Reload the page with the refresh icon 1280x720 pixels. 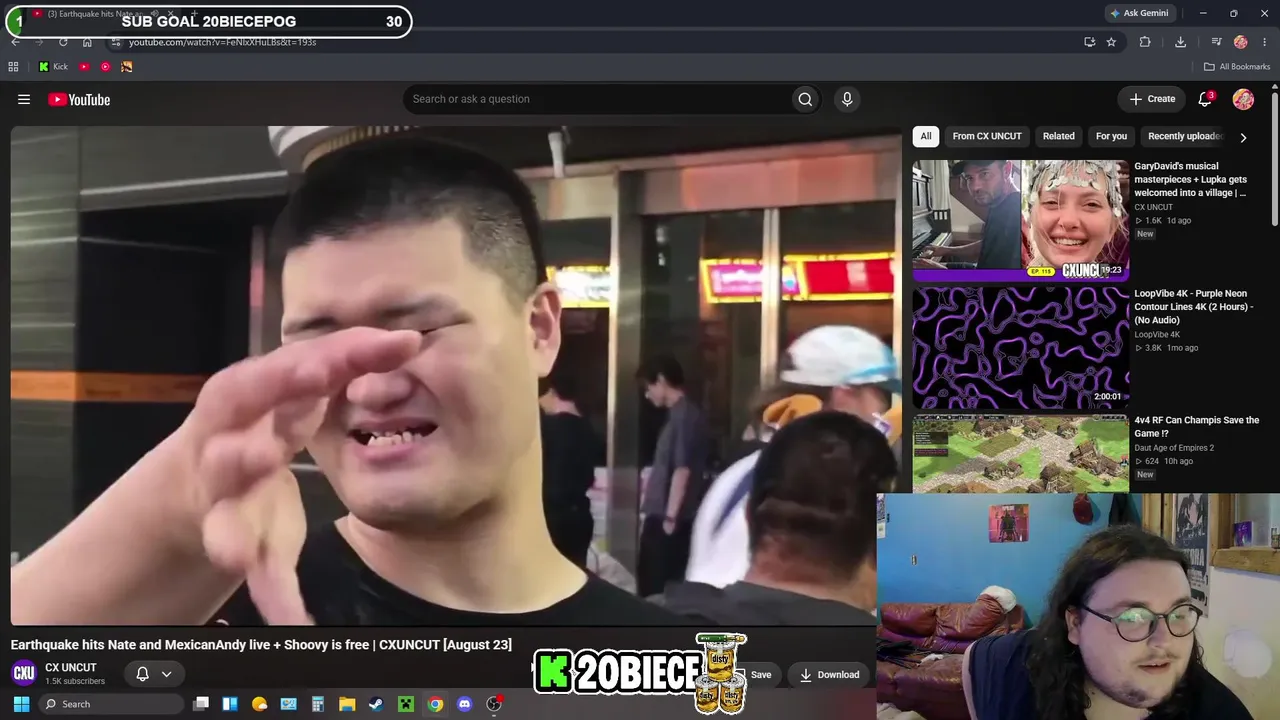click(63, 42)
